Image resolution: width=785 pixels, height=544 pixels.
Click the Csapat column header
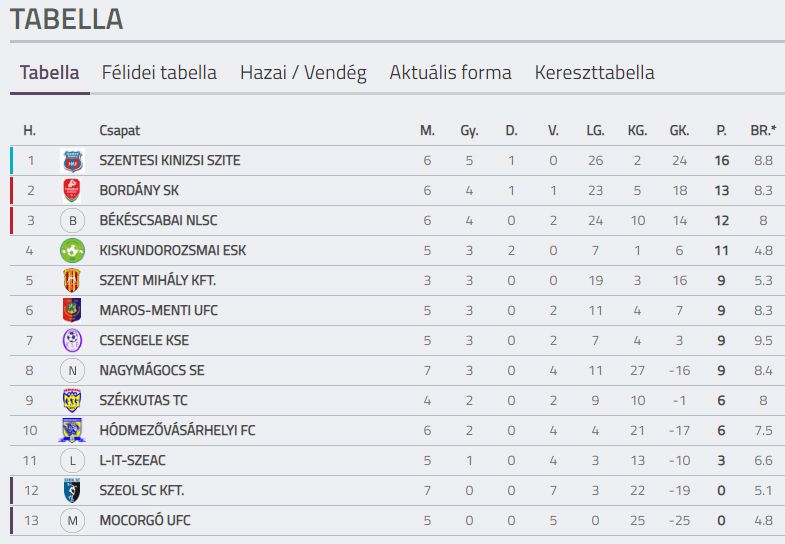click(120, 131)
